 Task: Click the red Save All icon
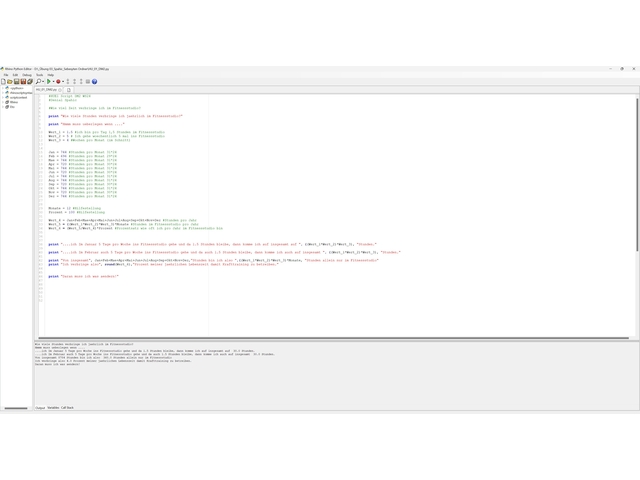pyautogui.click(x=23, y=82)
